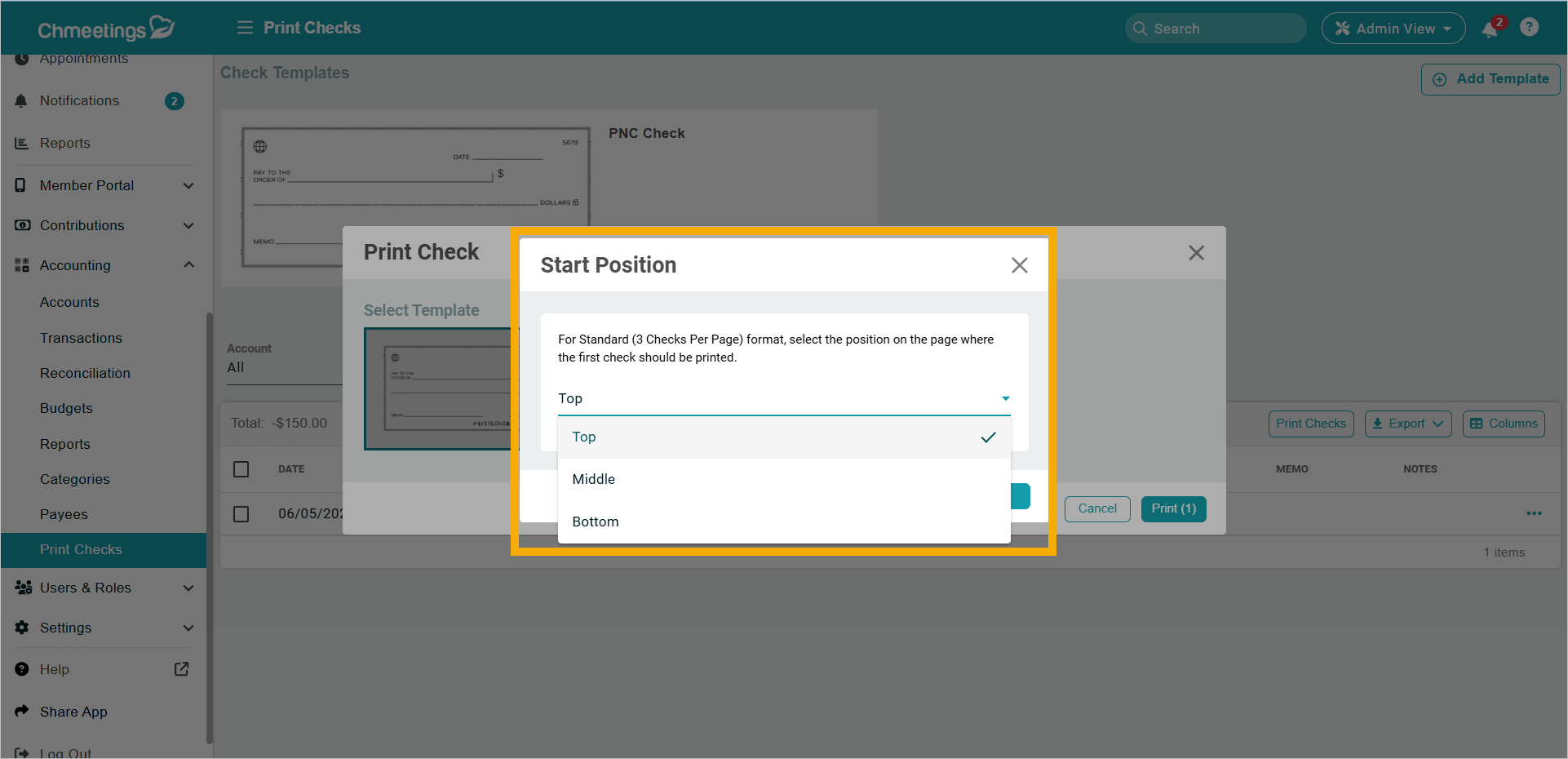Open Transactions in the sidebar
1568x759 pixels.
(81, 339)
